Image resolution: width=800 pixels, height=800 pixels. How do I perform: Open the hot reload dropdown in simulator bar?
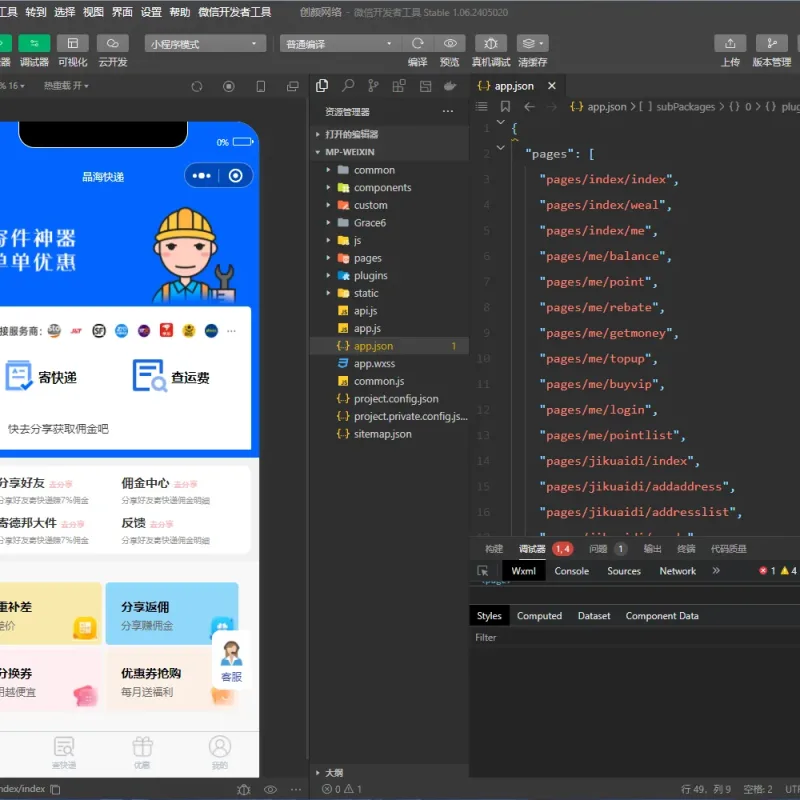pos(66,86)
